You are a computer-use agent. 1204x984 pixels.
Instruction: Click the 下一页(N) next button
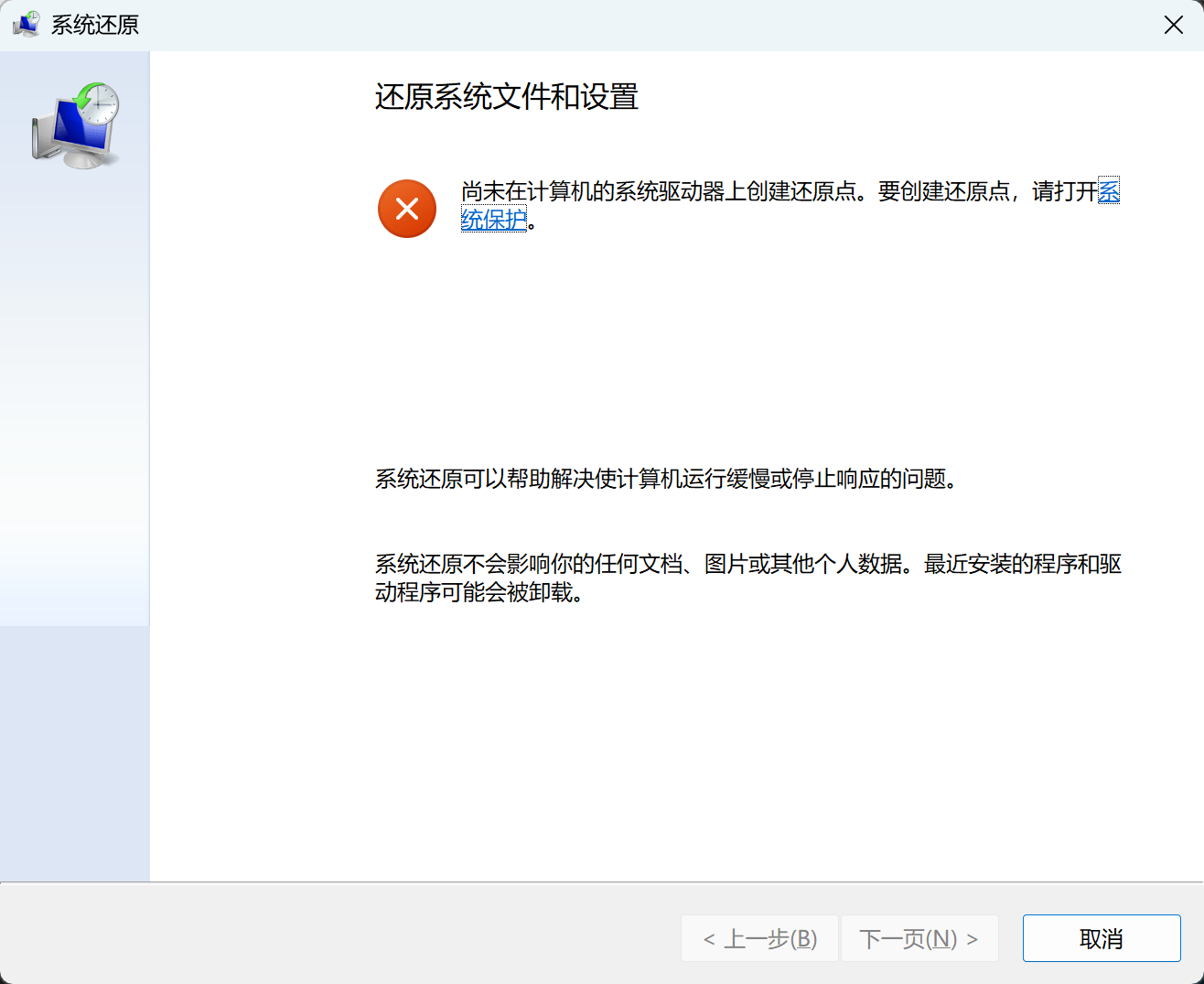pos(919,938)
